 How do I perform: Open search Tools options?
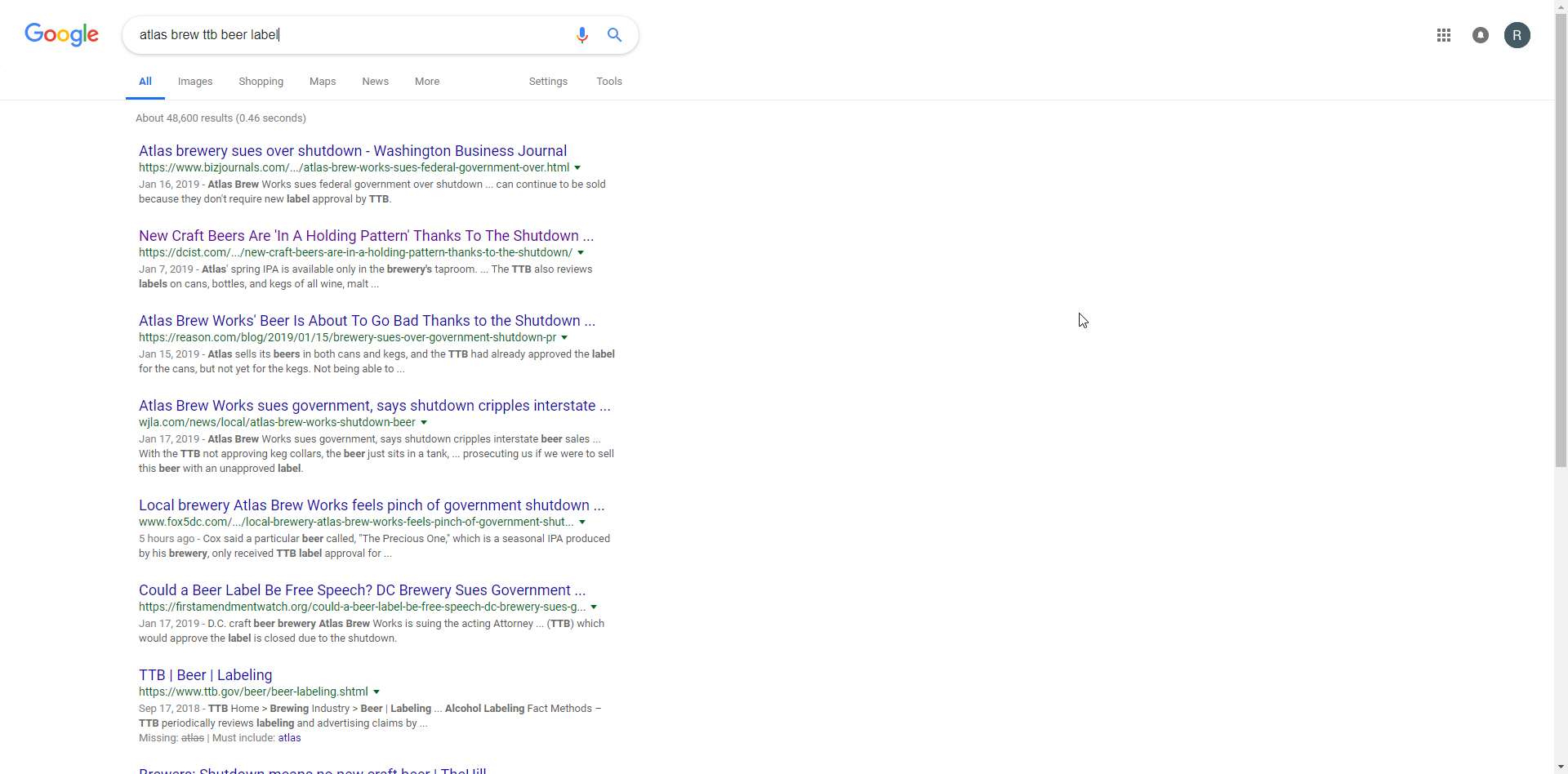click(x=609, y=82)
